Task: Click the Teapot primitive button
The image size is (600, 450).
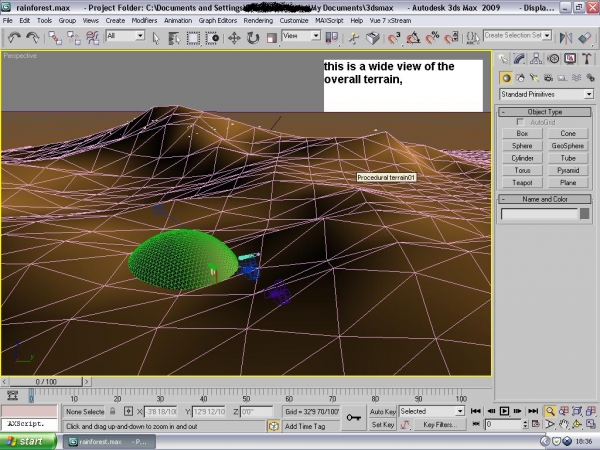Action: click(522, 183)
